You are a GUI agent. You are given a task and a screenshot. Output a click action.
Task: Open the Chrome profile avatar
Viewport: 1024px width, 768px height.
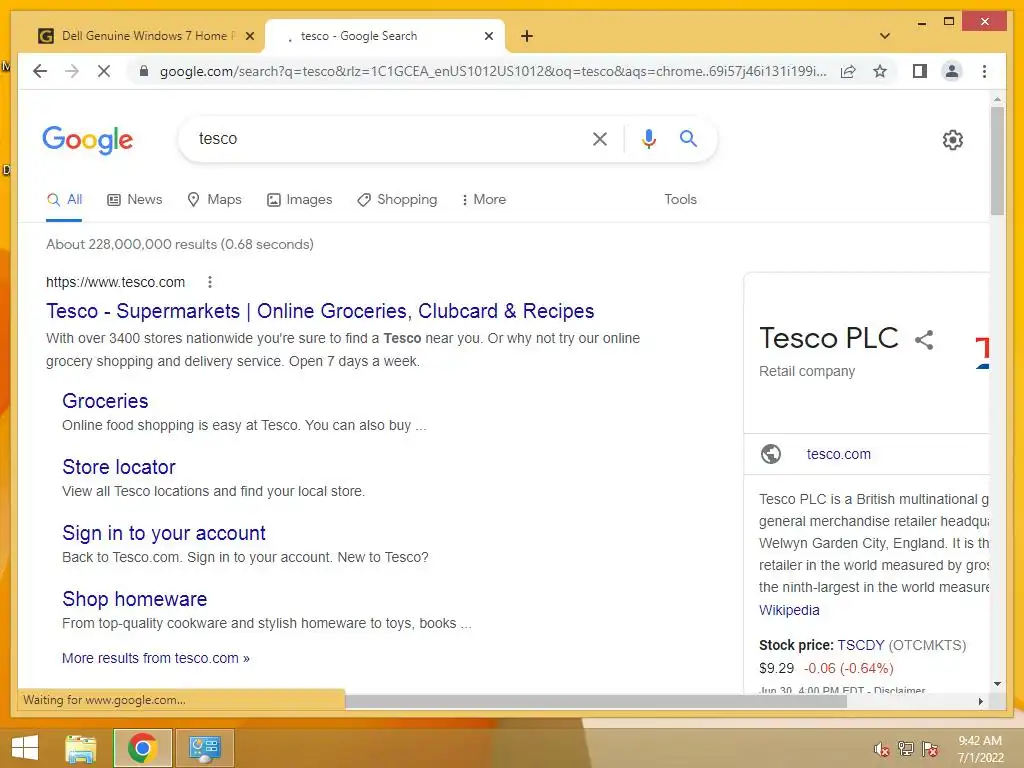click(952, 71)
